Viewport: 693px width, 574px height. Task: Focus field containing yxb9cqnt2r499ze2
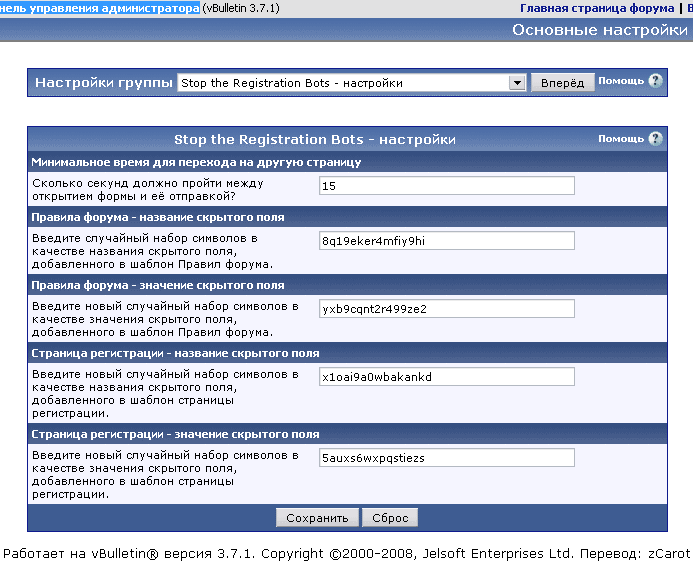pos(447,308)
